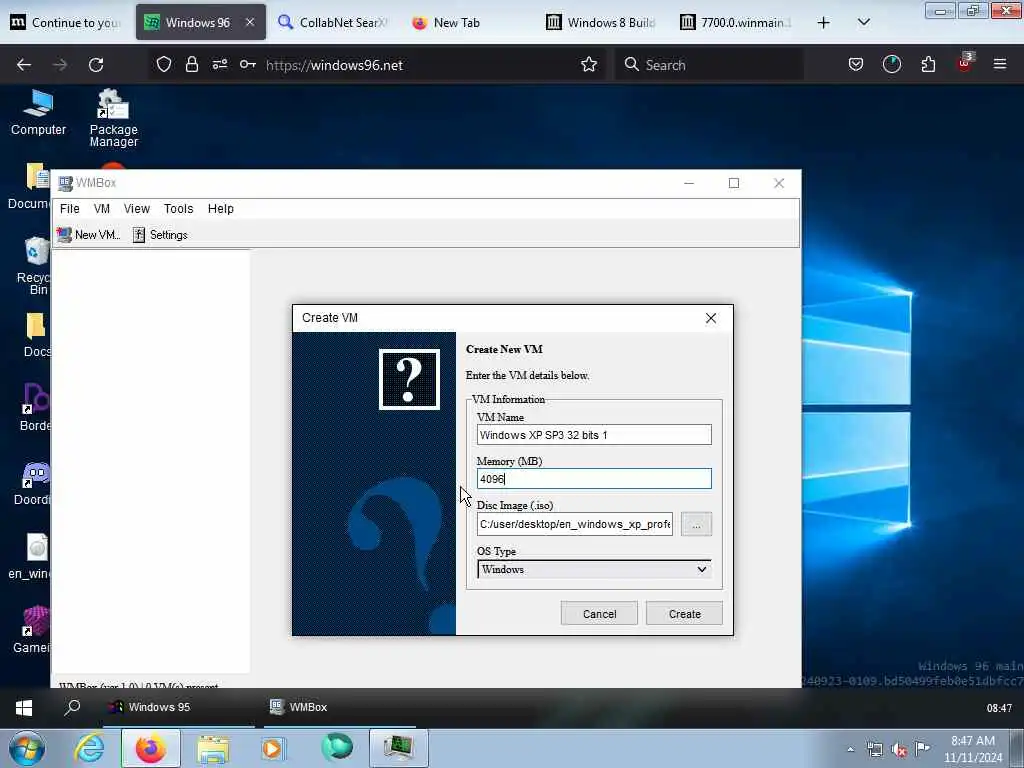Close the Windows 96 browser tab
This screenshot has width=1024, height=768.
[249, 22]
